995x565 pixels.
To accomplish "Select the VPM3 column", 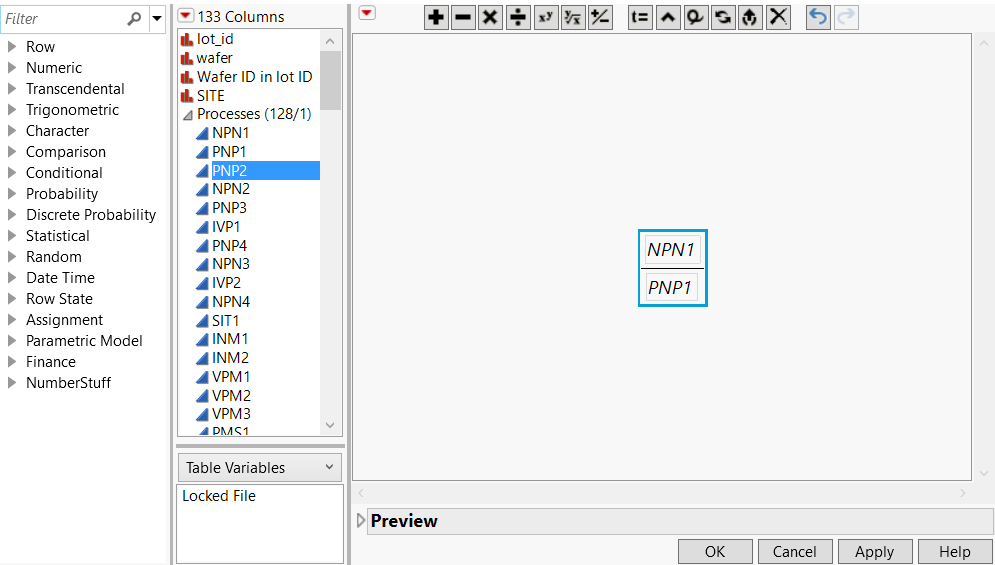I will (x=231, y=414).
